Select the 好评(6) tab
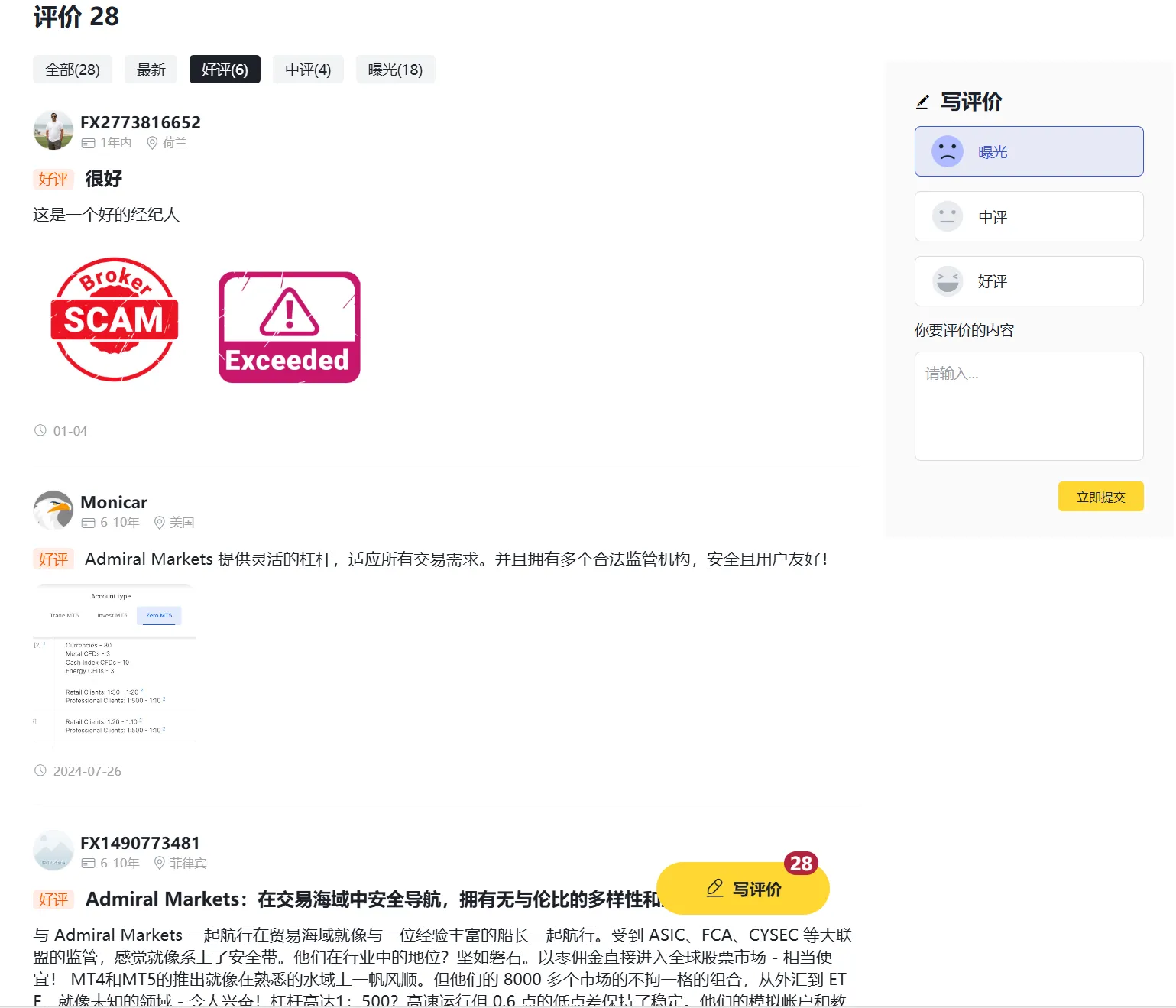 [225, 70]
